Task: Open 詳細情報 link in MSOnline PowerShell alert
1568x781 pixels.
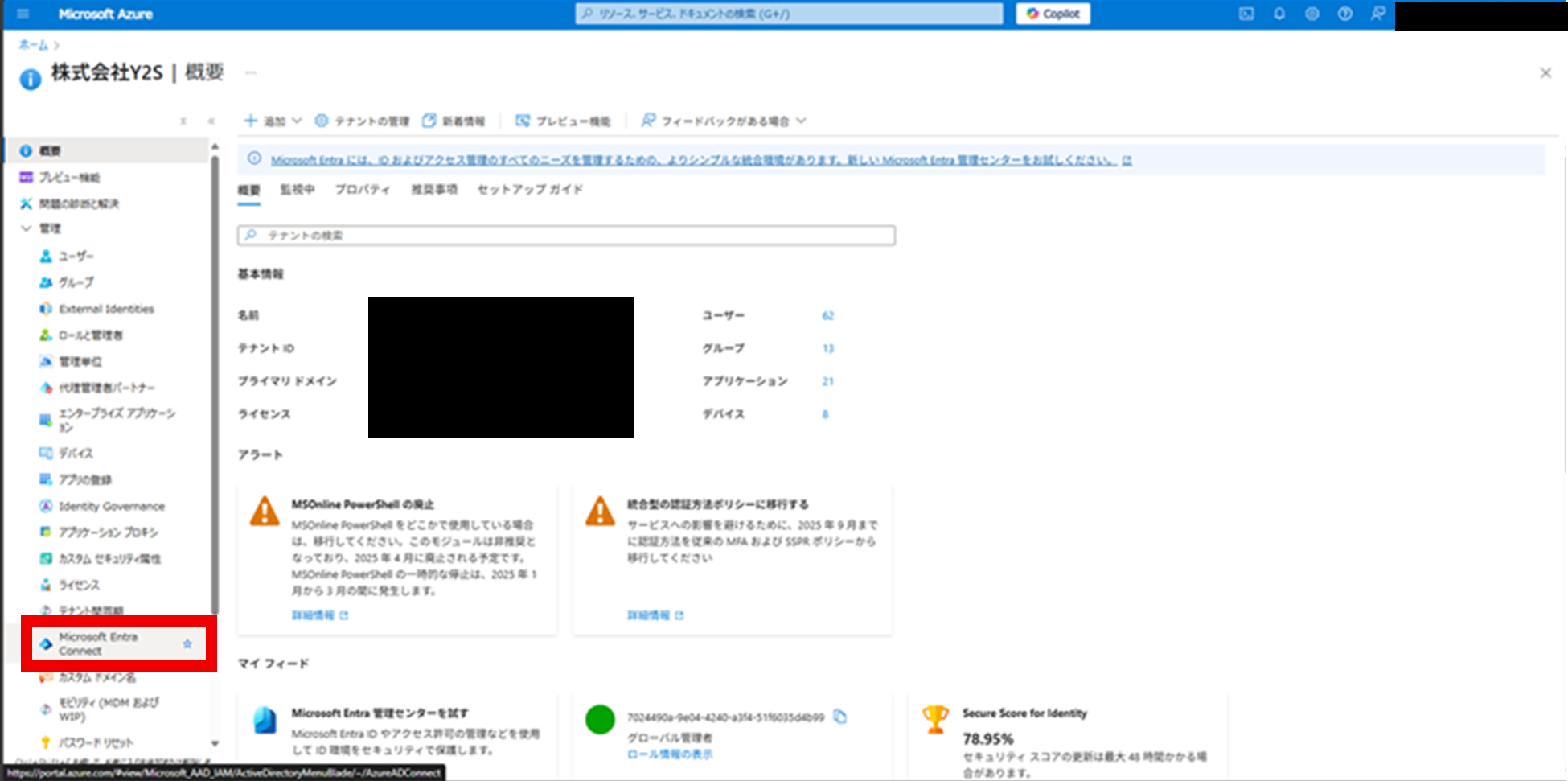Action: click(x=319, y=615)
